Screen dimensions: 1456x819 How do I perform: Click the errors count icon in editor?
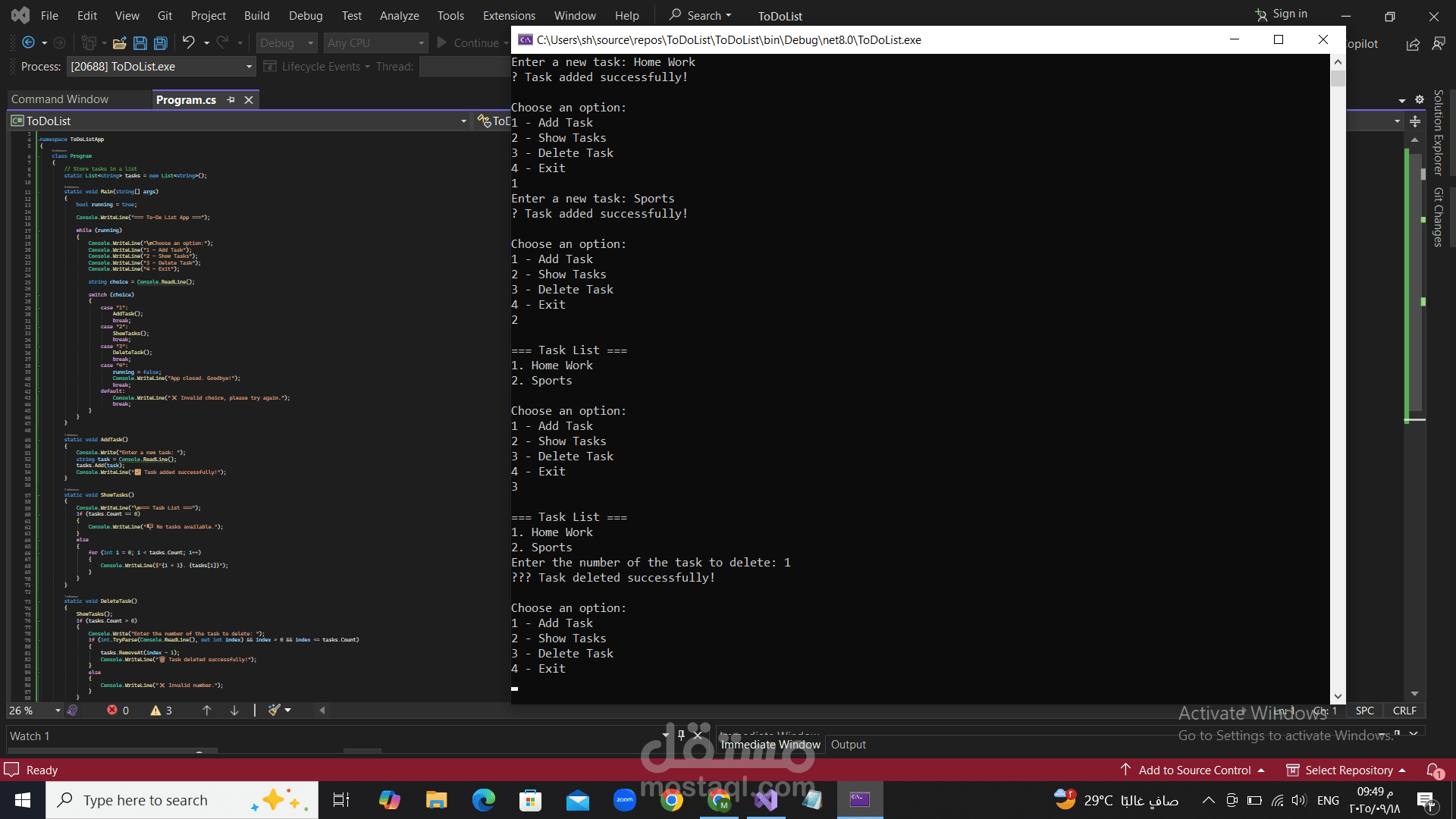[x=112, y=711]
